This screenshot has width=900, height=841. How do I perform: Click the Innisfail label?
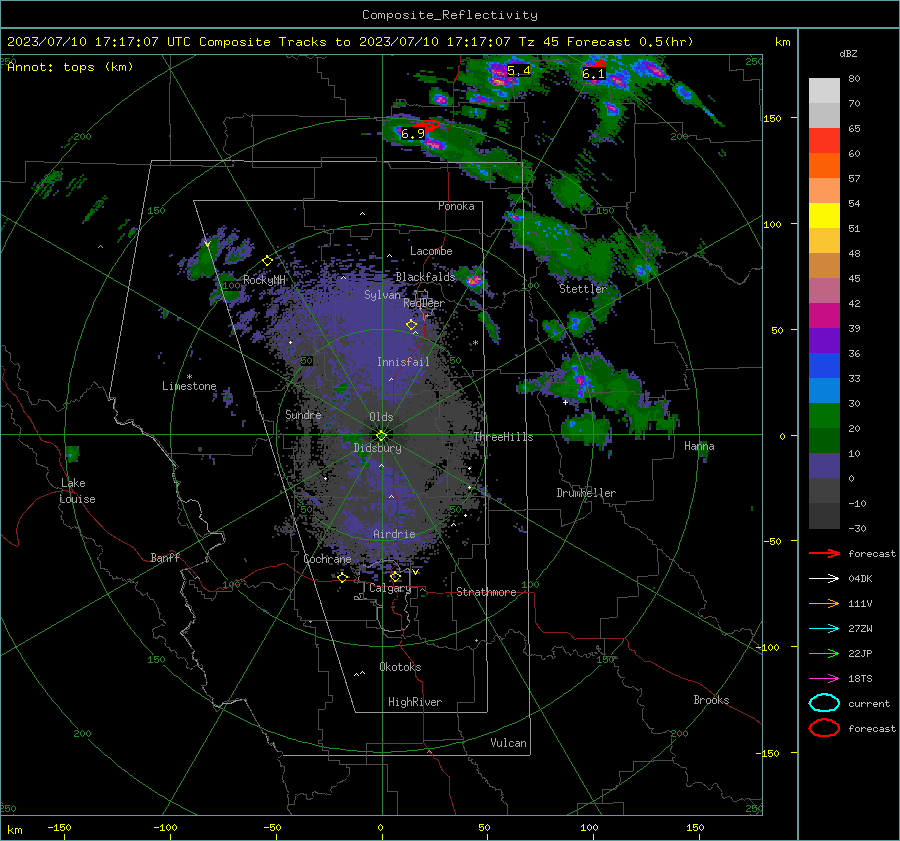(x=403, y=362)
